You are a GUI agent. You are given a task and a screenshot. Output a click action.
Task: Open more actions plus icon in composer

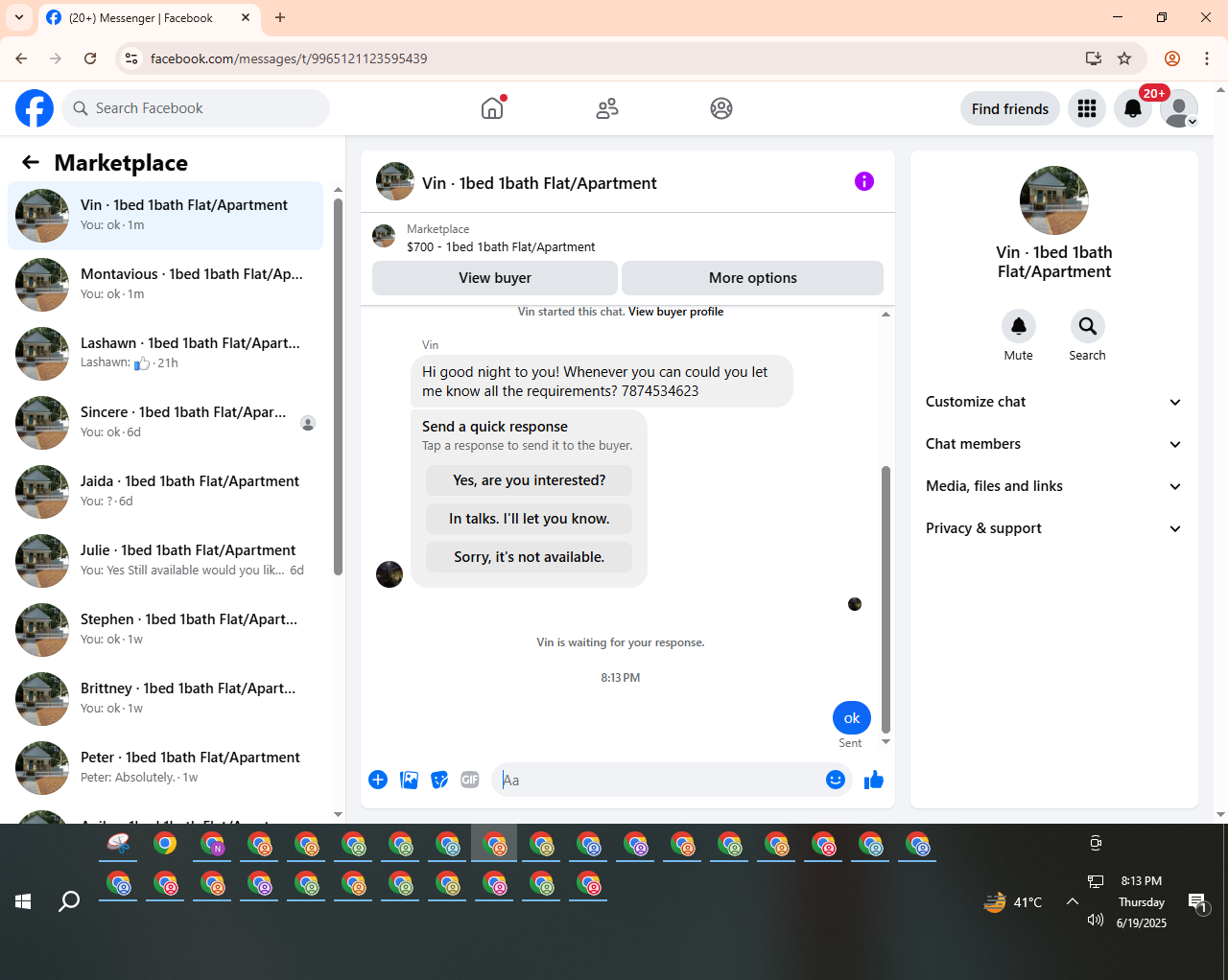[378, 780]
